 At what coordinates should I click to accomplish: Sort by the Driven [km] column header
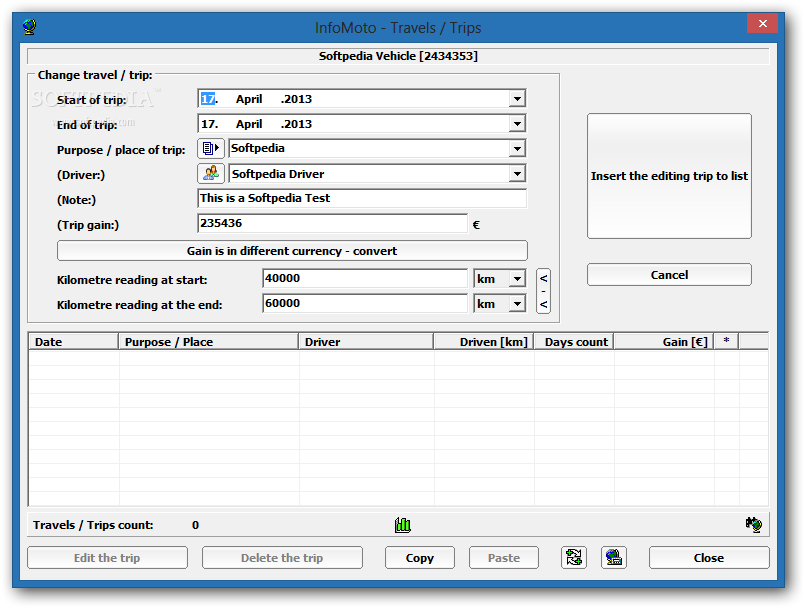pyautogui.click(x=484, y=342)
